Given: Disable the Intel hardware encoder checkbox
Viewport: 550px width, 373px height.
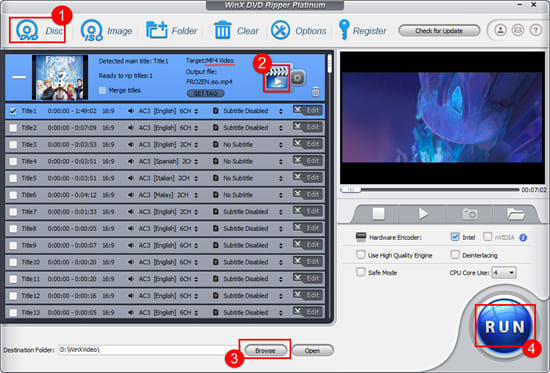Looking at the screenshot, I should coord(455,237).
